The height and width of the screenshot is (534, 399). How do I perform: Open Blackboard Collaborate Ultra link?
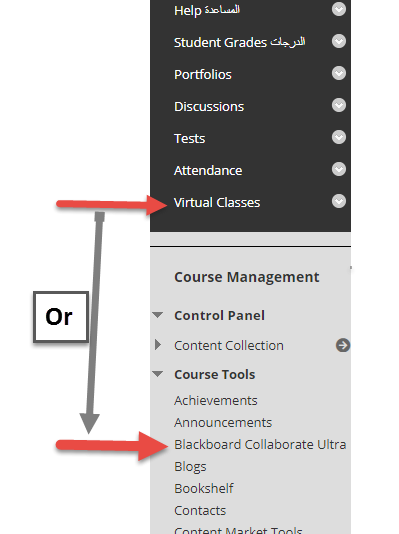(260, 444)
